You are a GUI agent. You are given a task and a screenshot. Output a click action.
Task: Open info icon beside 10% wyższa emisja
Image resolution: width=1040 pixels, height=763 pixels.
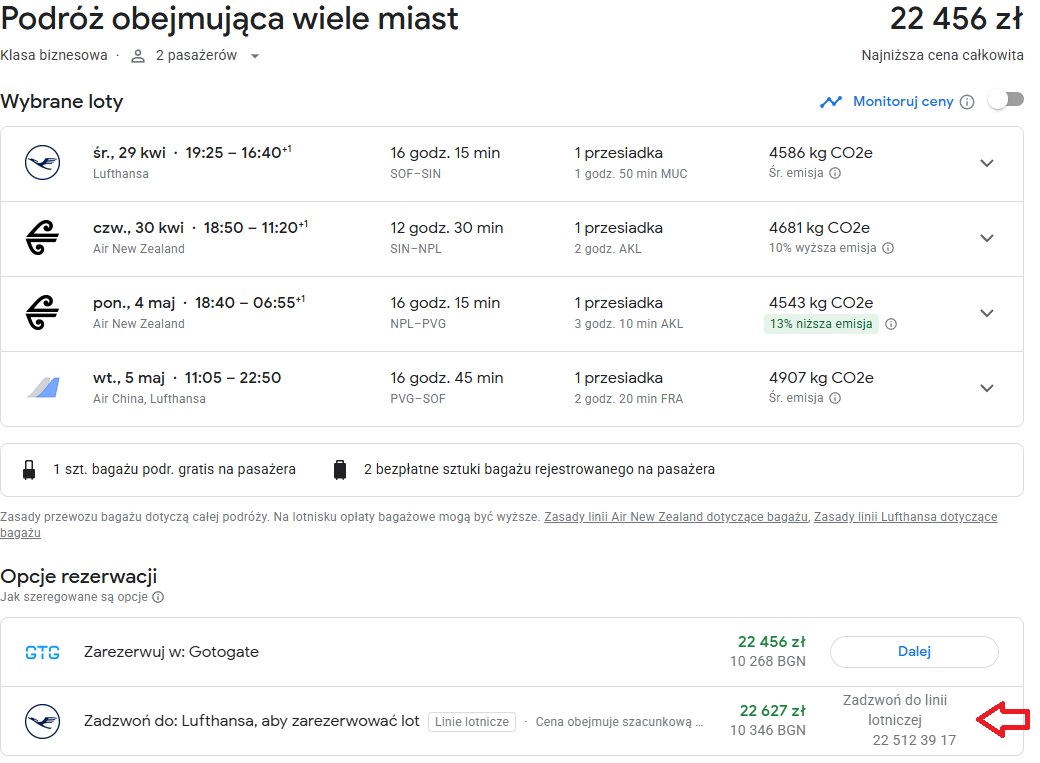pyautogui.click(x=888, y=248)
